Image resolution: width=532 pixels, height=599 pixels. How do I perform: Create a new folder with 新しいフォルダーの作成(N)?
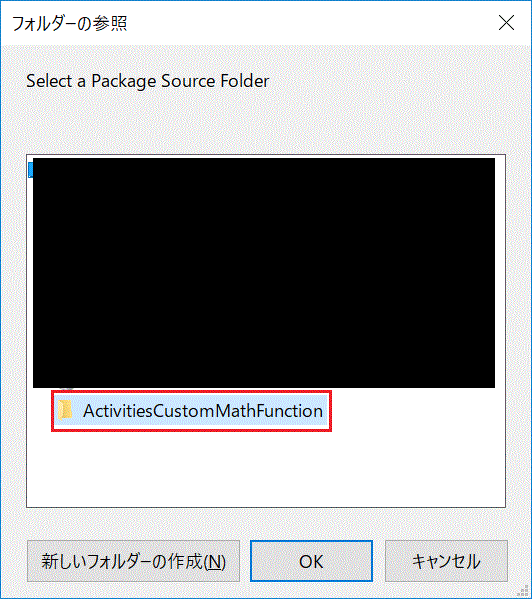tap(133, 561)
